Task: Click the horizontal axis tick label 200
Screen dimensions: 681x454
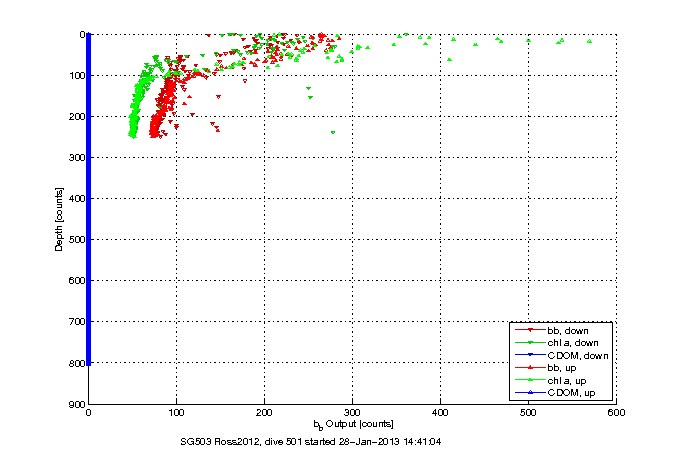Action: tap(264, 413)
